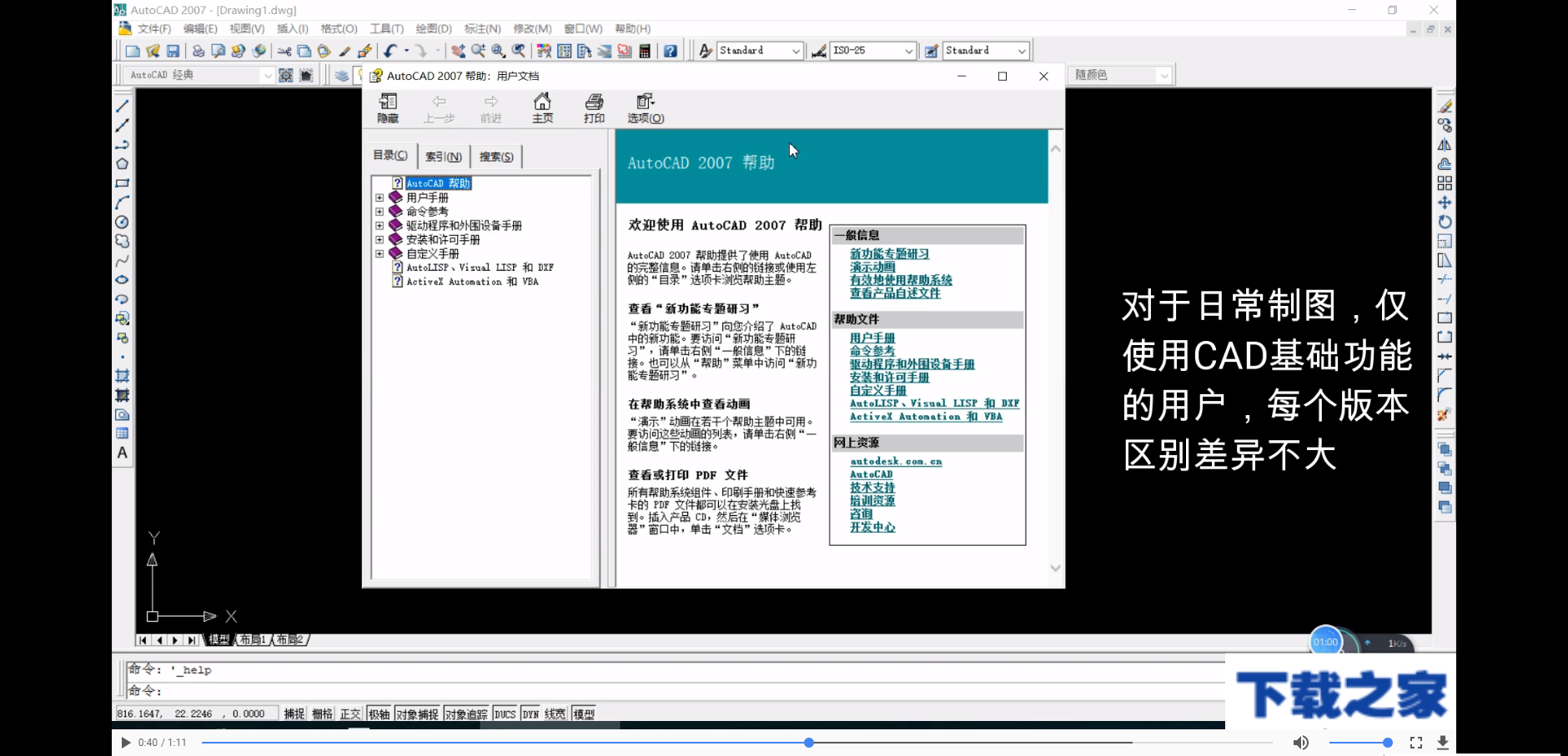
Task: Select the Cut to clipboard icon
Action: pos(284,50)
